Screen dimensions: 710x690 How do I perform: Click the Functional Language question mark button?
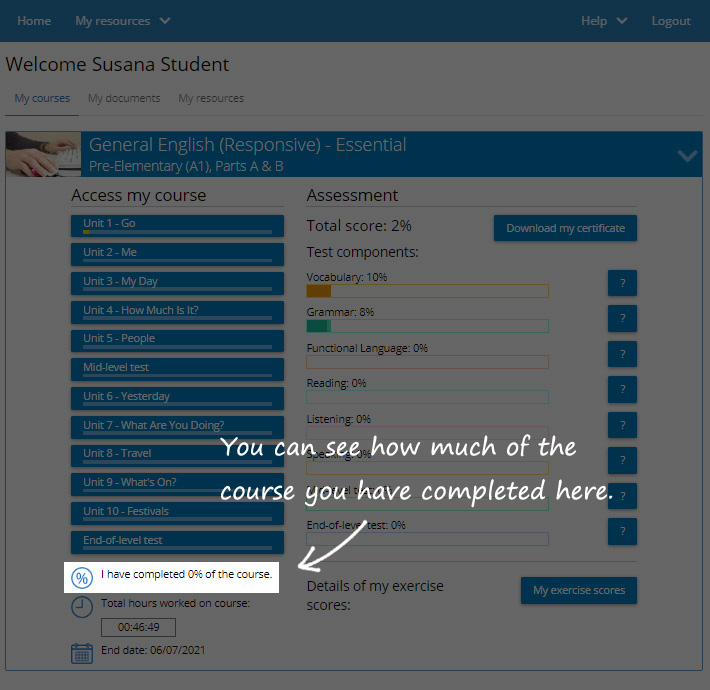coord(622,354)
